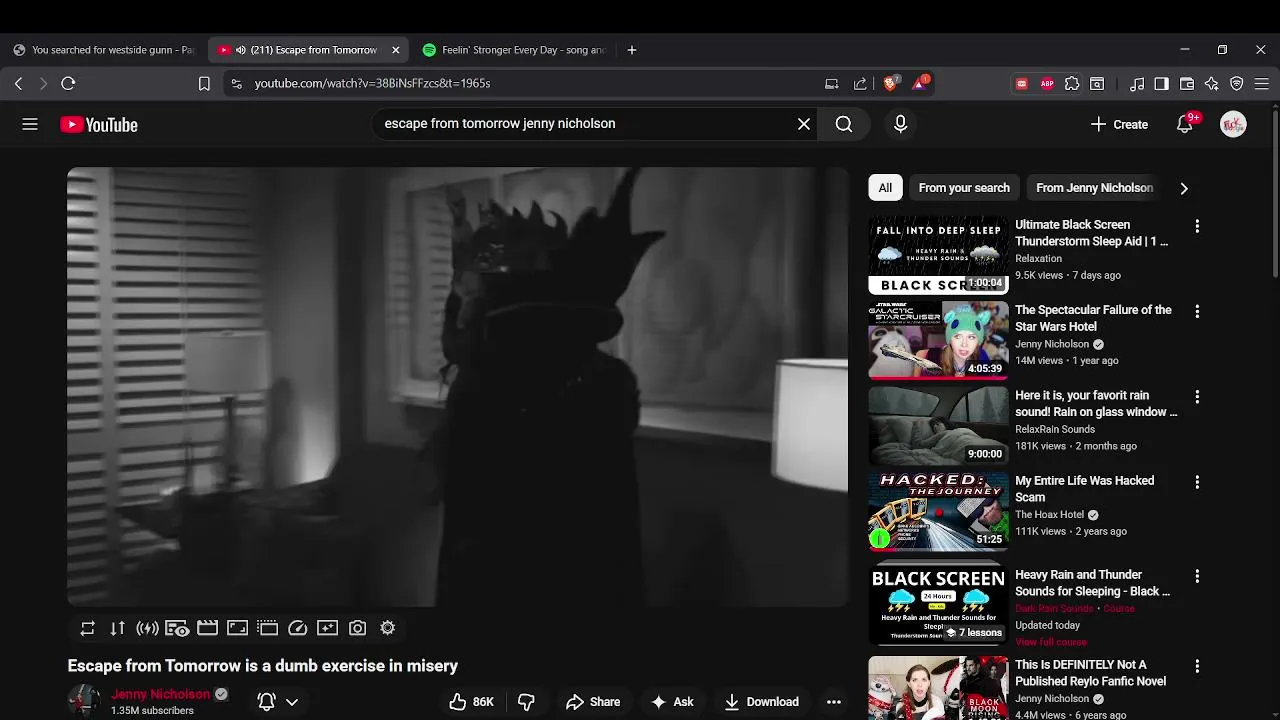Toggle the volume boost enhancer icon
Viewport: 1280px width, 720px height.
pyautogui.click(x=148, y=628)
